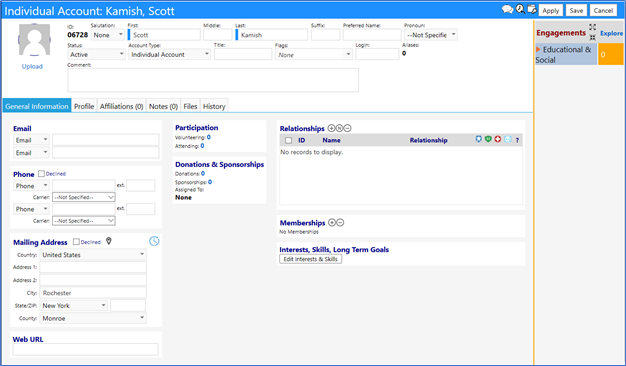The width and height of the screenshot is (626, 366).
Task: Click the red cross icon in the Relationships header
Action: coord(497,139)
